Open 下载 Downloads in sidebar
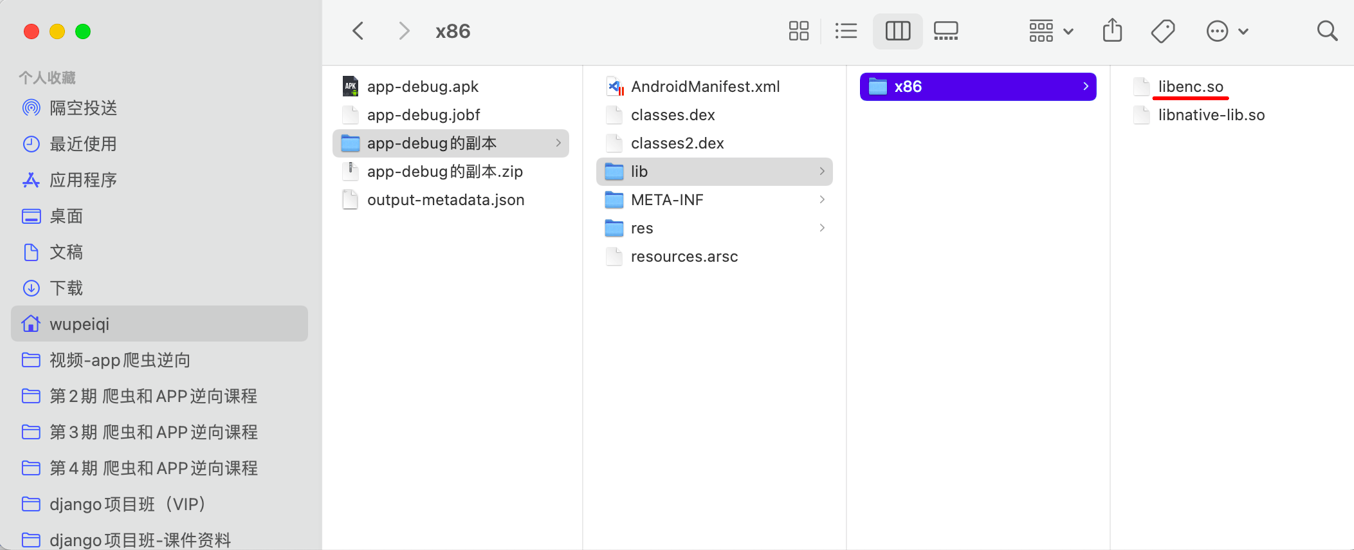 [66, 288]
